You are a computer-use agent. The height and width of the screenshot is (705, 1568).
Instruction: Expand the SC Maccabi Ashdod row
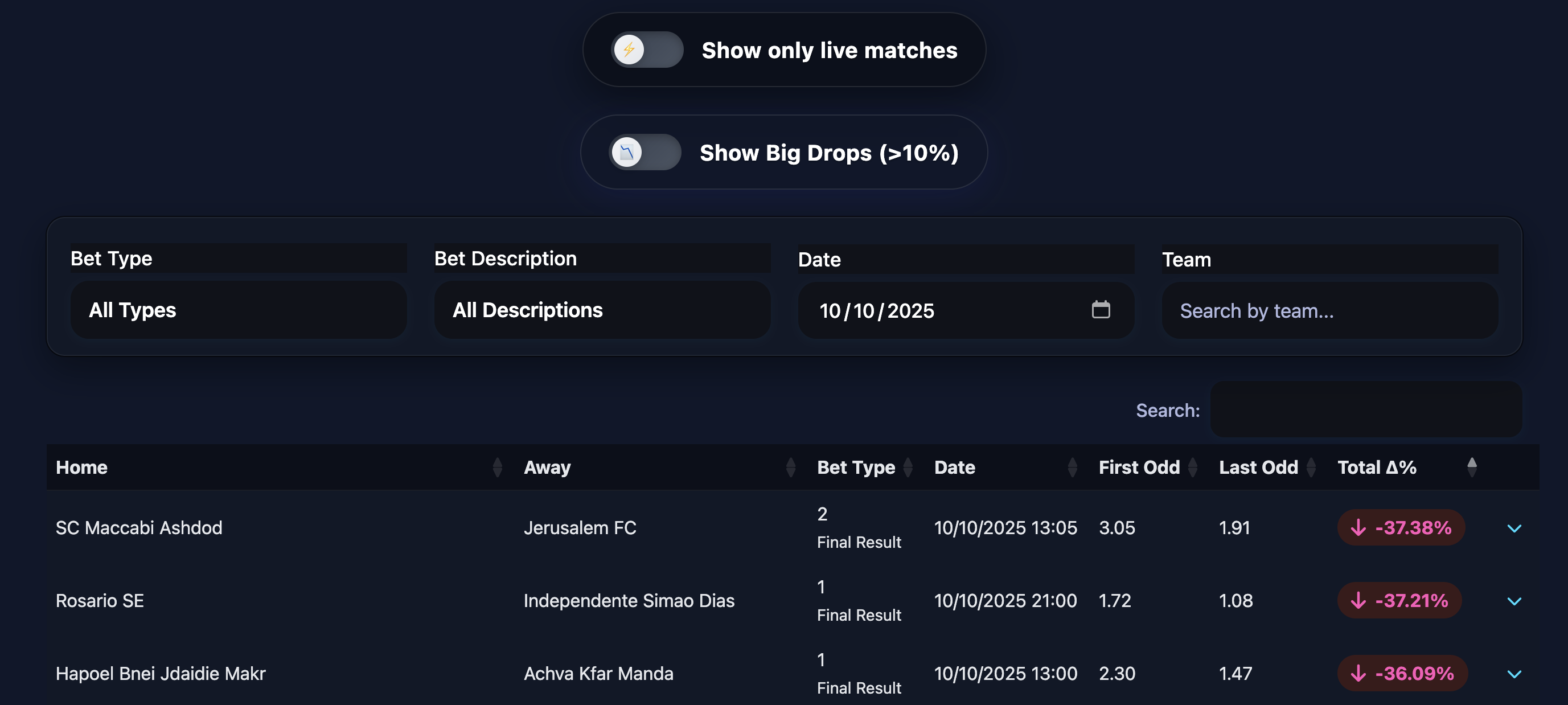(1514, 528)
